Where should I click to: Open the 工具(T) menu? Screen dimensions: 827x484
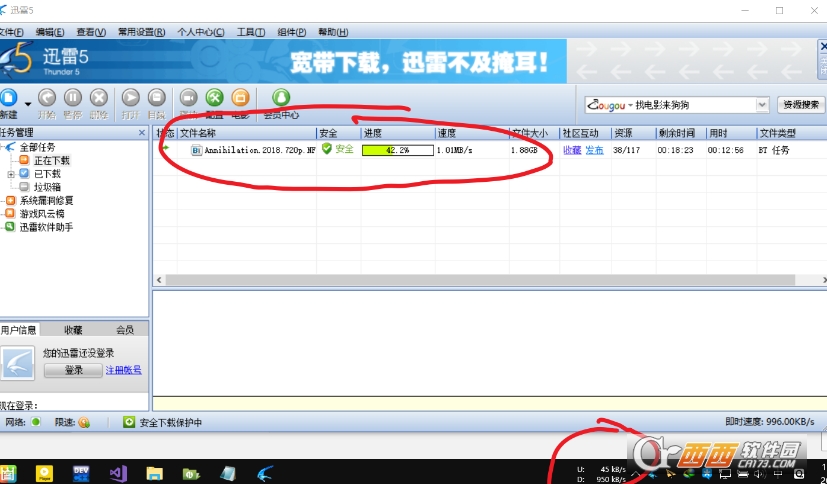point(251,32)
